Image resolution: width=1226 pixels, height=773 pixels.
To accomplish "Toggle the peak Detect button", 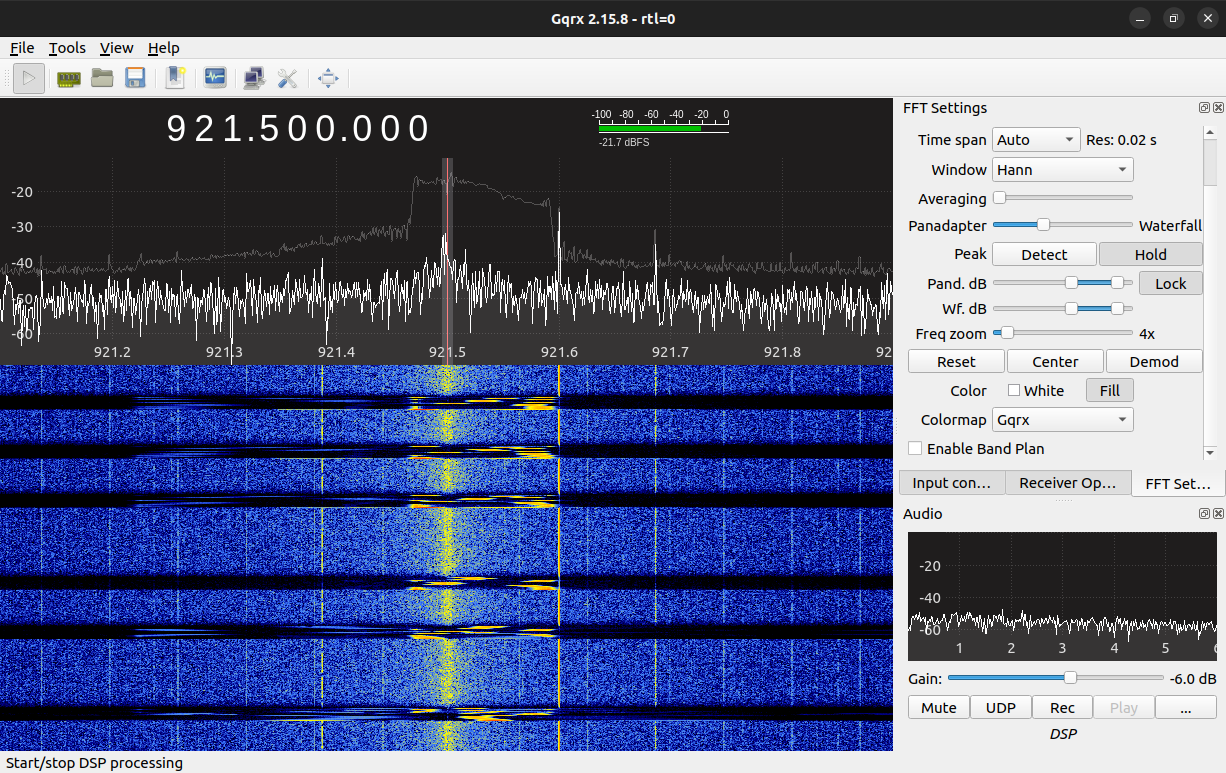I will [1044, 255].
